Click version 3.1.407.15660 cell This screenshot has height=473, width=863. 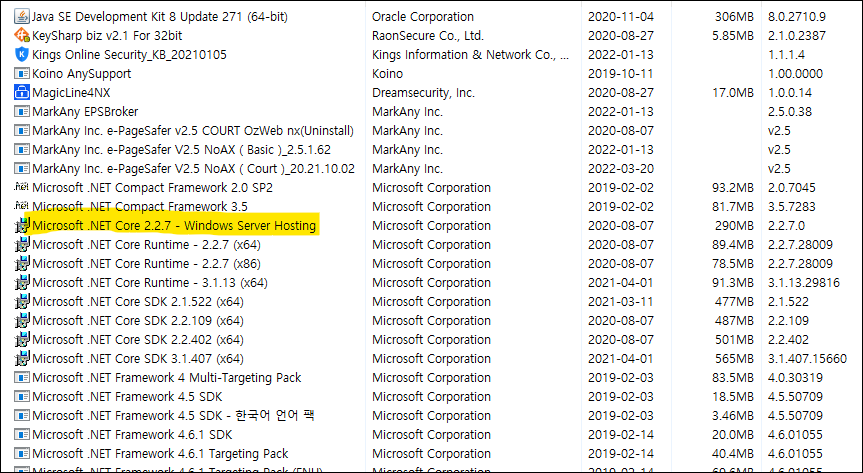[807, 359]
